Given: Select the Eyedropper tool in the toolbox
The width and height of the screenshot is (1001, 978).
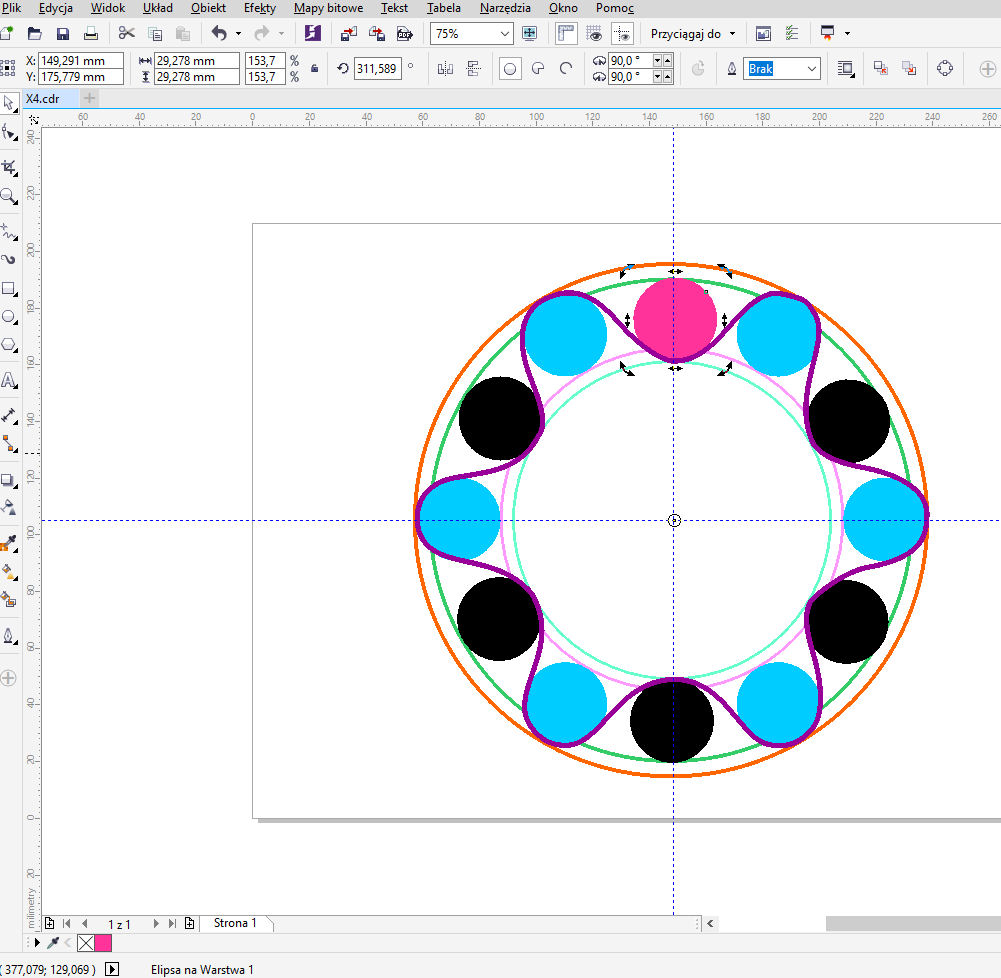Looking at the screenshot, I should [9, 543].
